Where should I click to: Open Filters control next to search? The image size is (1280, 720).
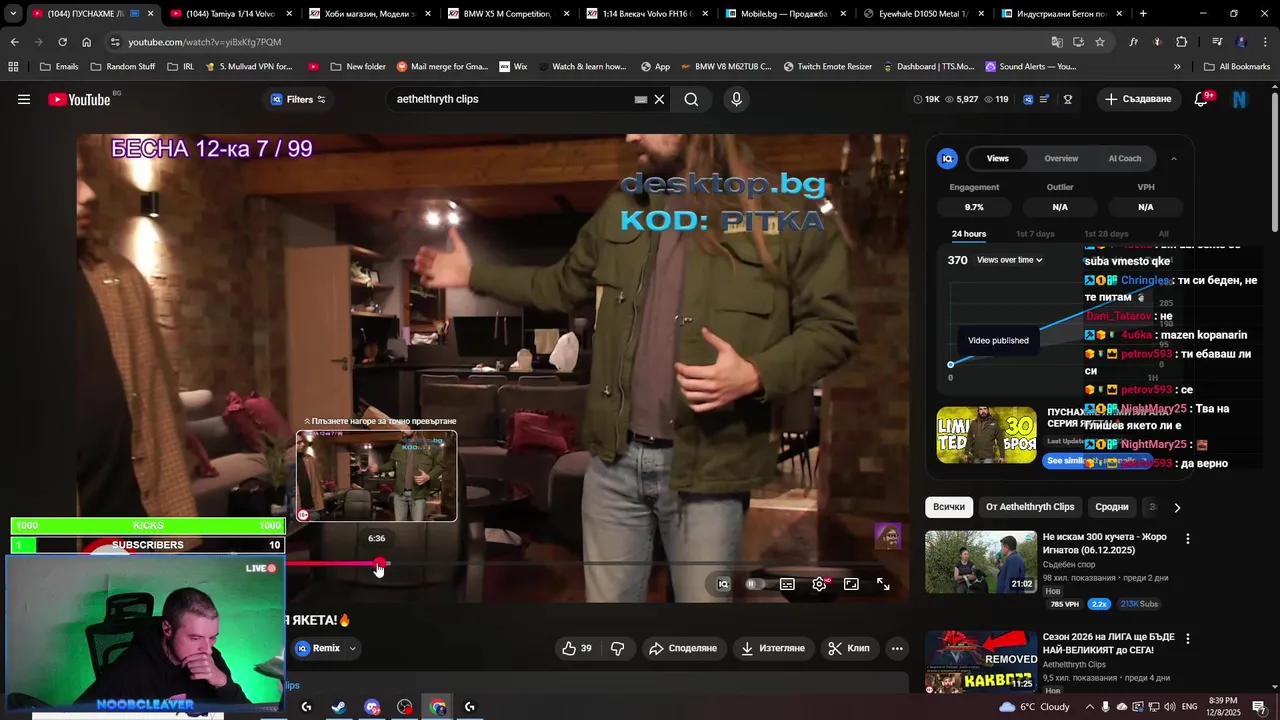tap(298, 99)
